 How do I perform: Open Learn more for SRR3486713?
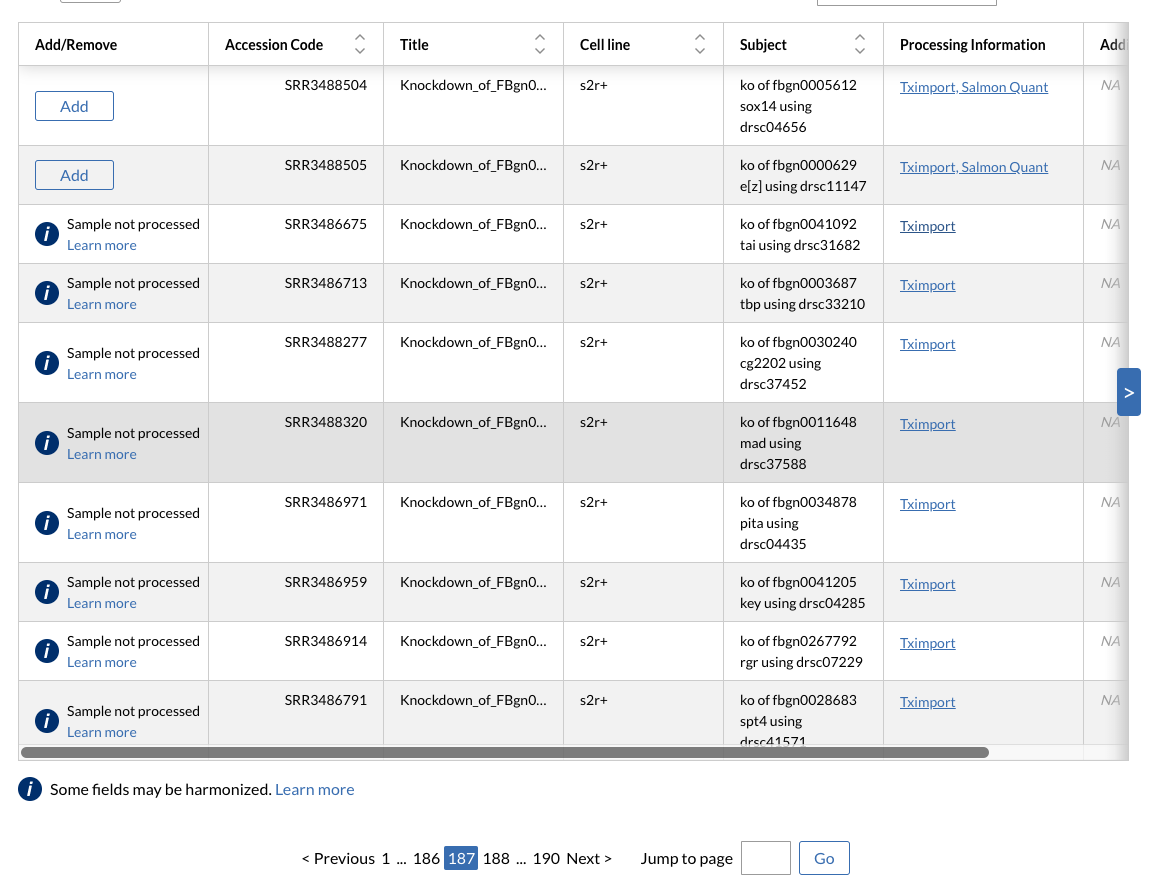(101, 304)
